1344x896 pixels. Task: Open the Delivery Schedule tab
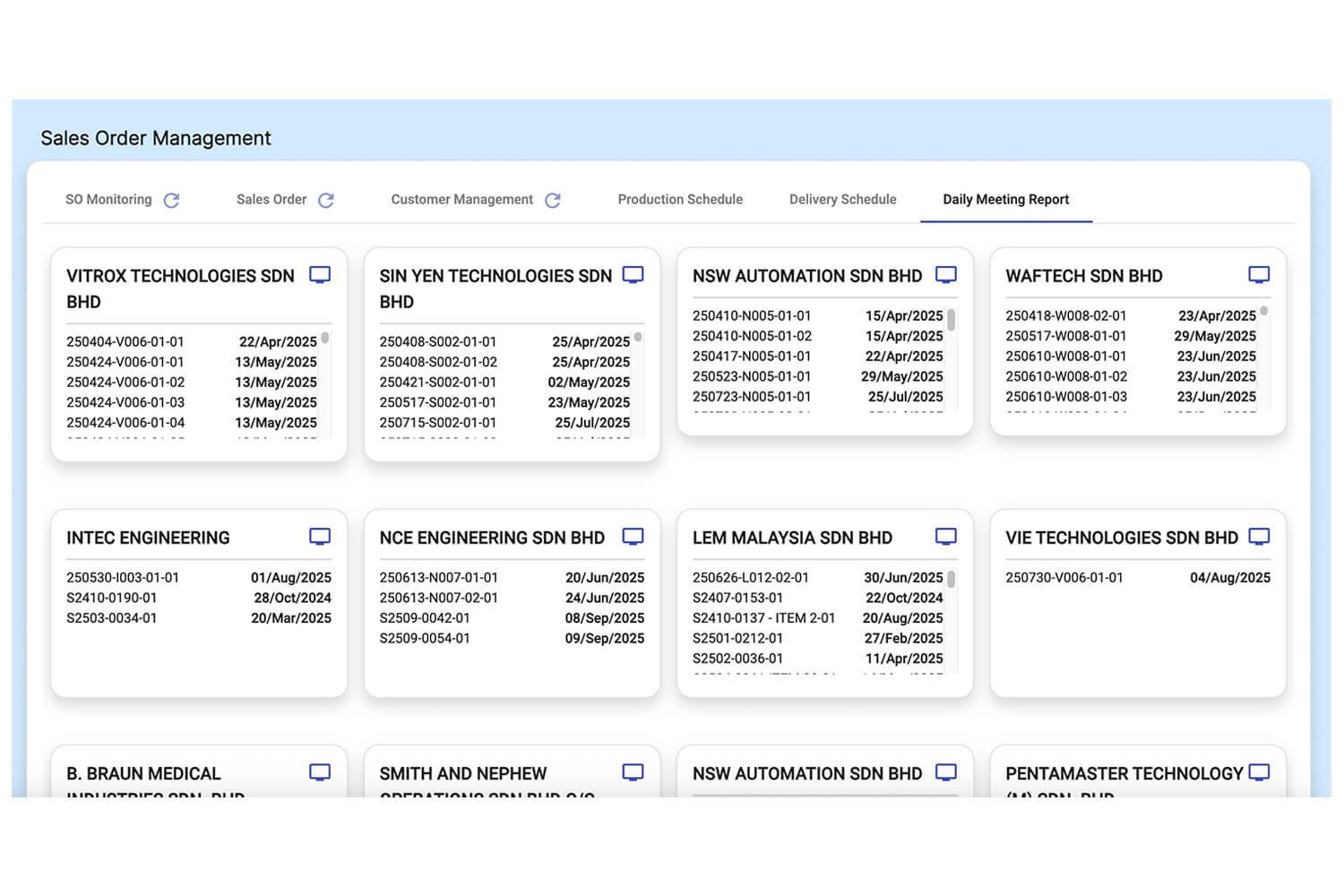pyautogui.click(x=842, y=200)
